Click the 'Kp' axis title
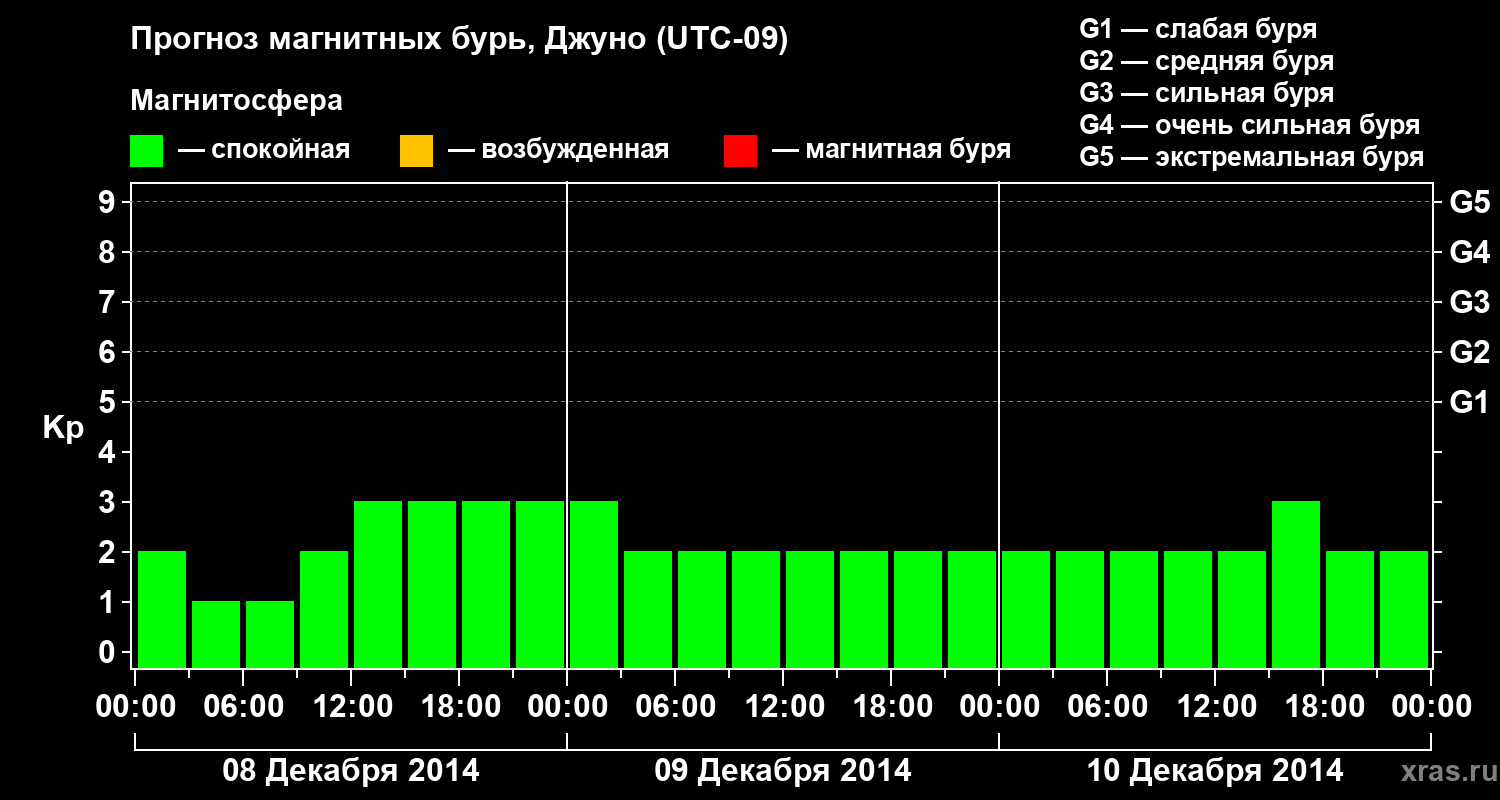 (63, 428)
